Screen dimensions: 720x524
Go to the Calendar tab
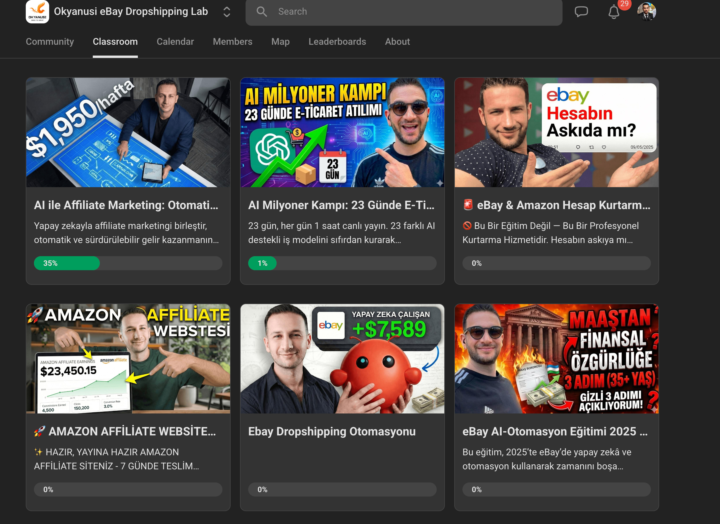pos(175,42)
